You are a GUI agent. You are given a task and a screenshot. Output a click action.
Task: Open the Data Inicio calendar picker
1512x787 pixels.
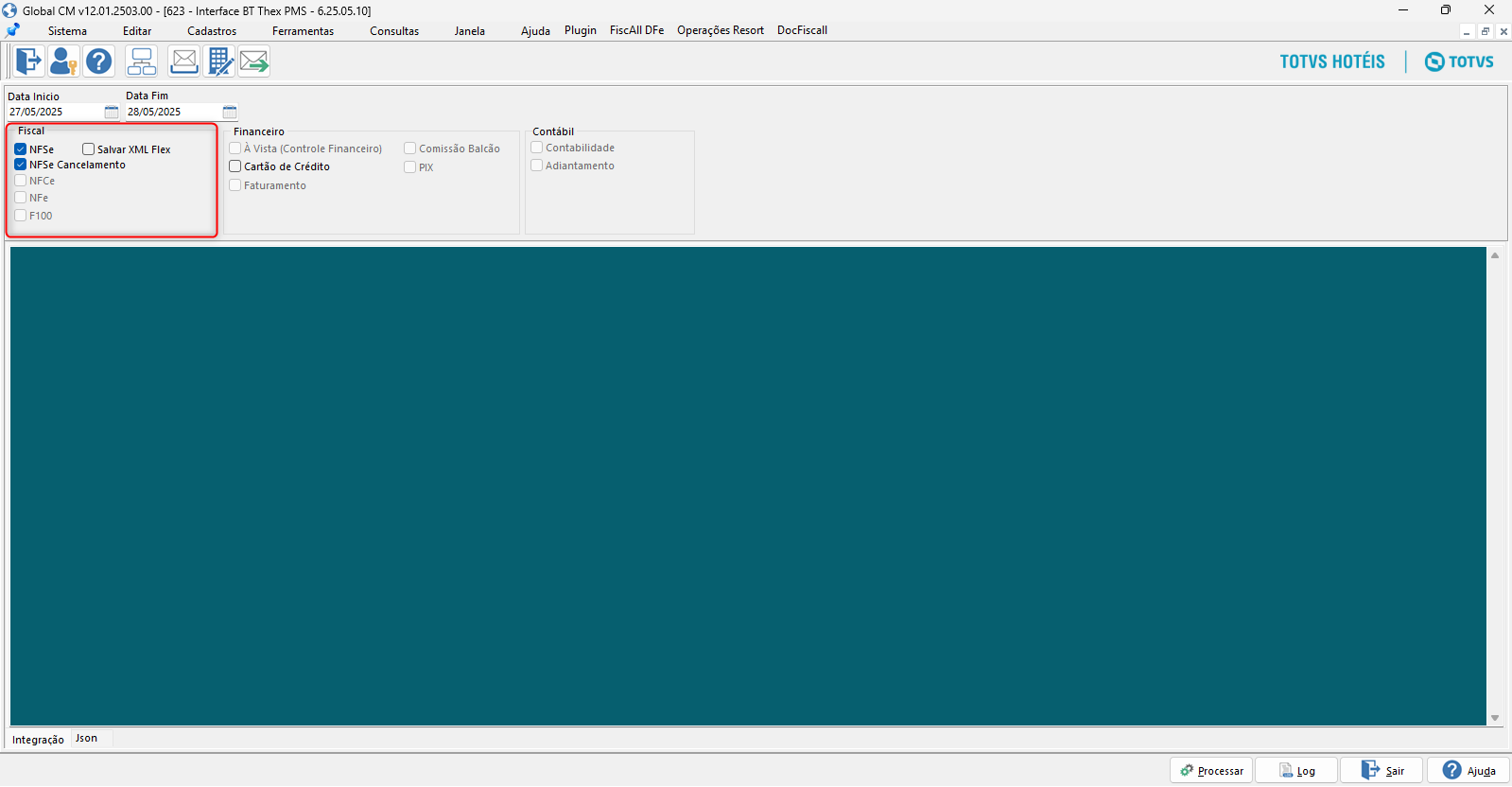[x=112, y=112]
